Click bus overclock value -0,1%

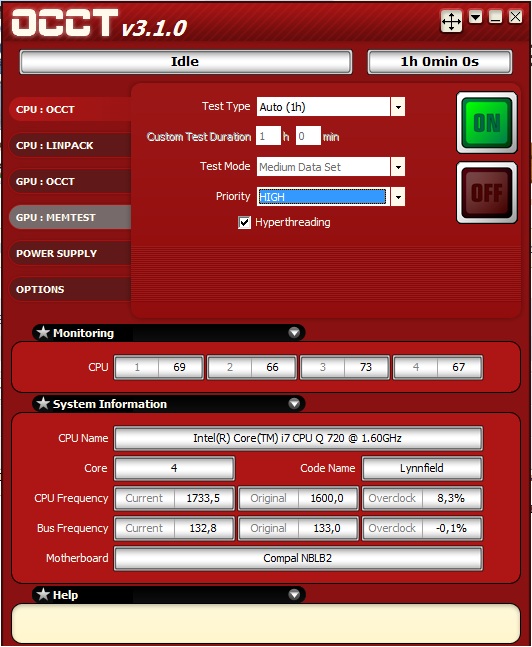click(x=451, y=528)
